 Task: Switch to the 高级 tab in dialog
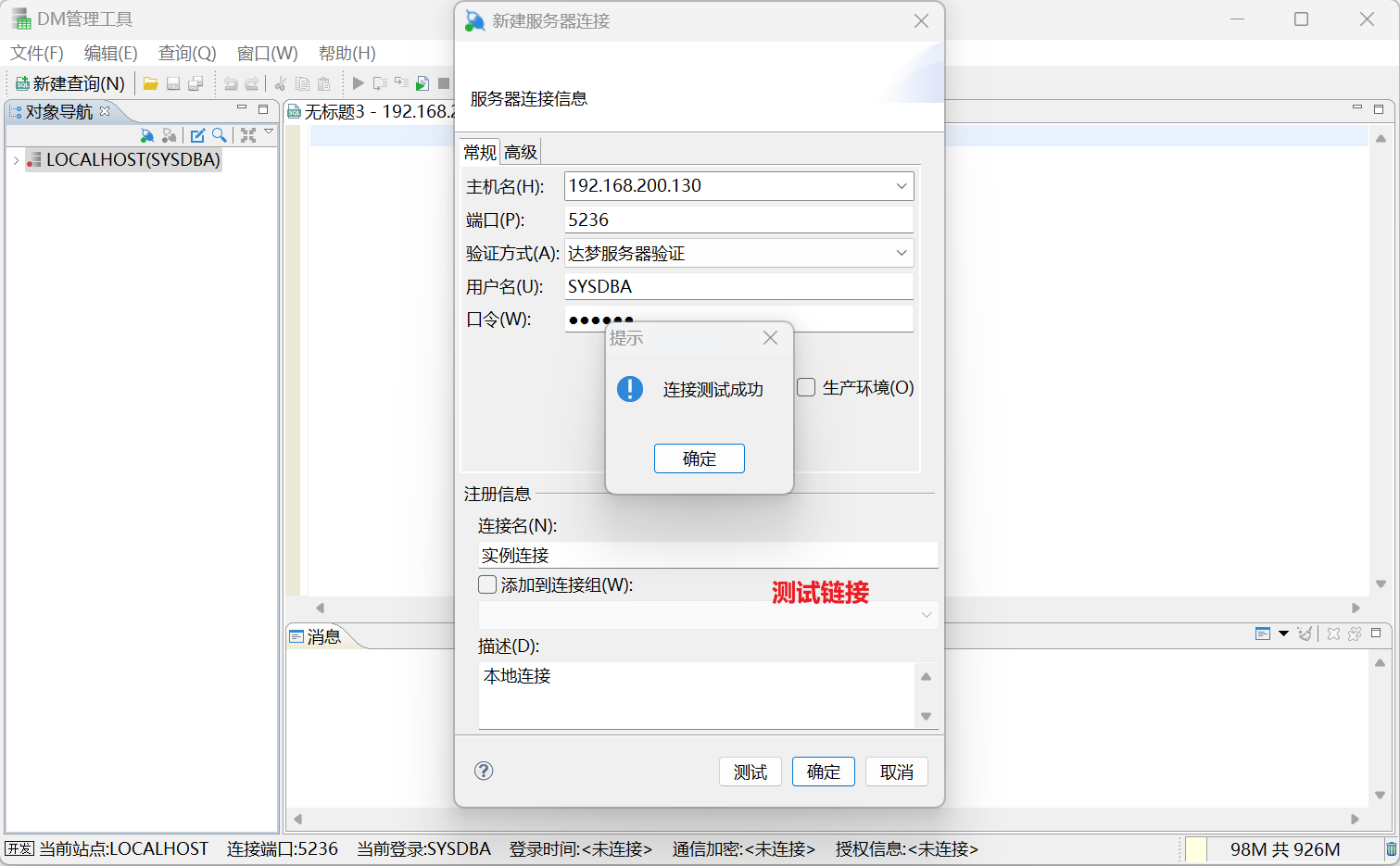point(520,152)
